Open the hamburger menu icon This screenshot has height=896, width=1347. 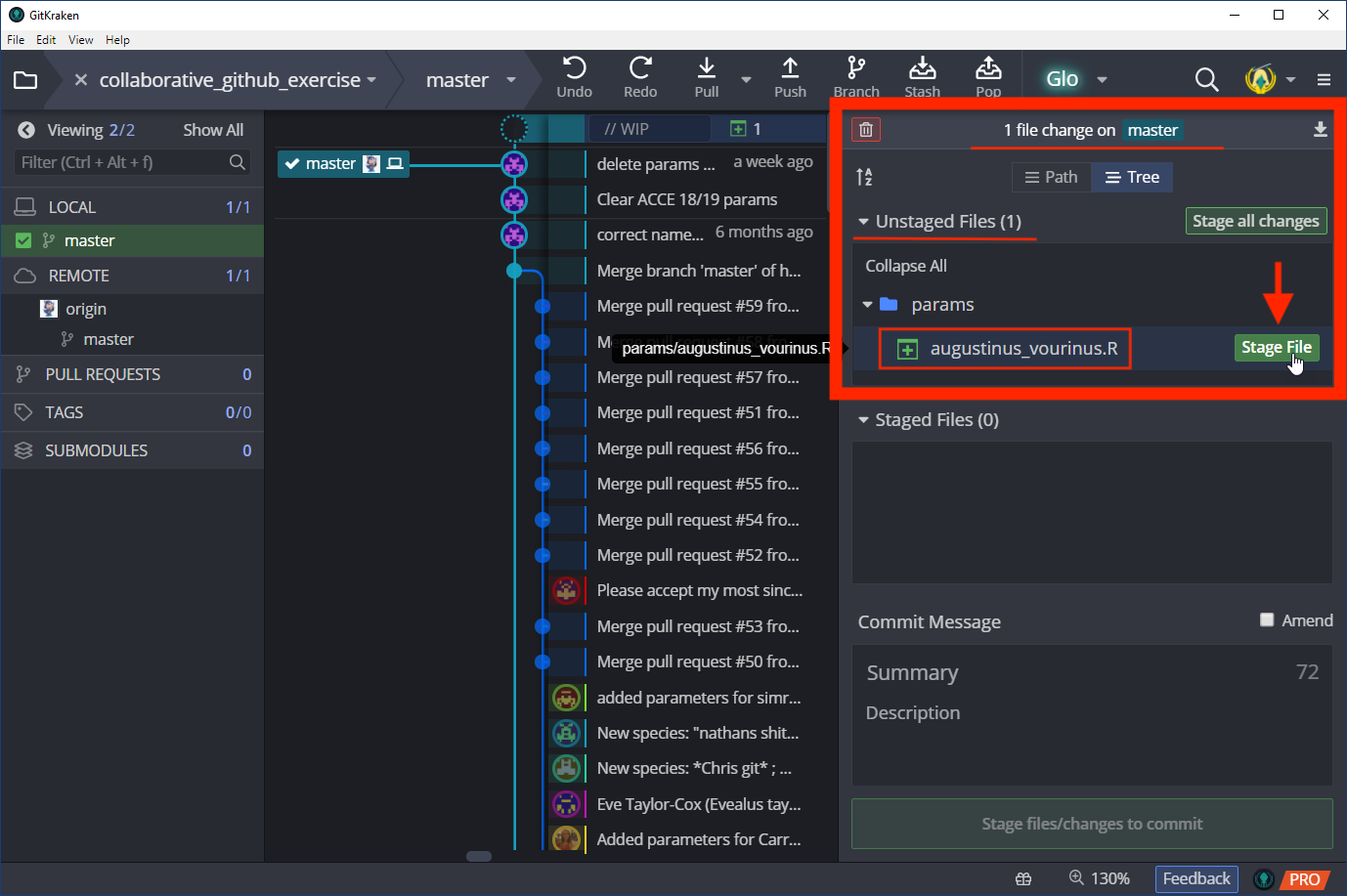(1324, 80)
